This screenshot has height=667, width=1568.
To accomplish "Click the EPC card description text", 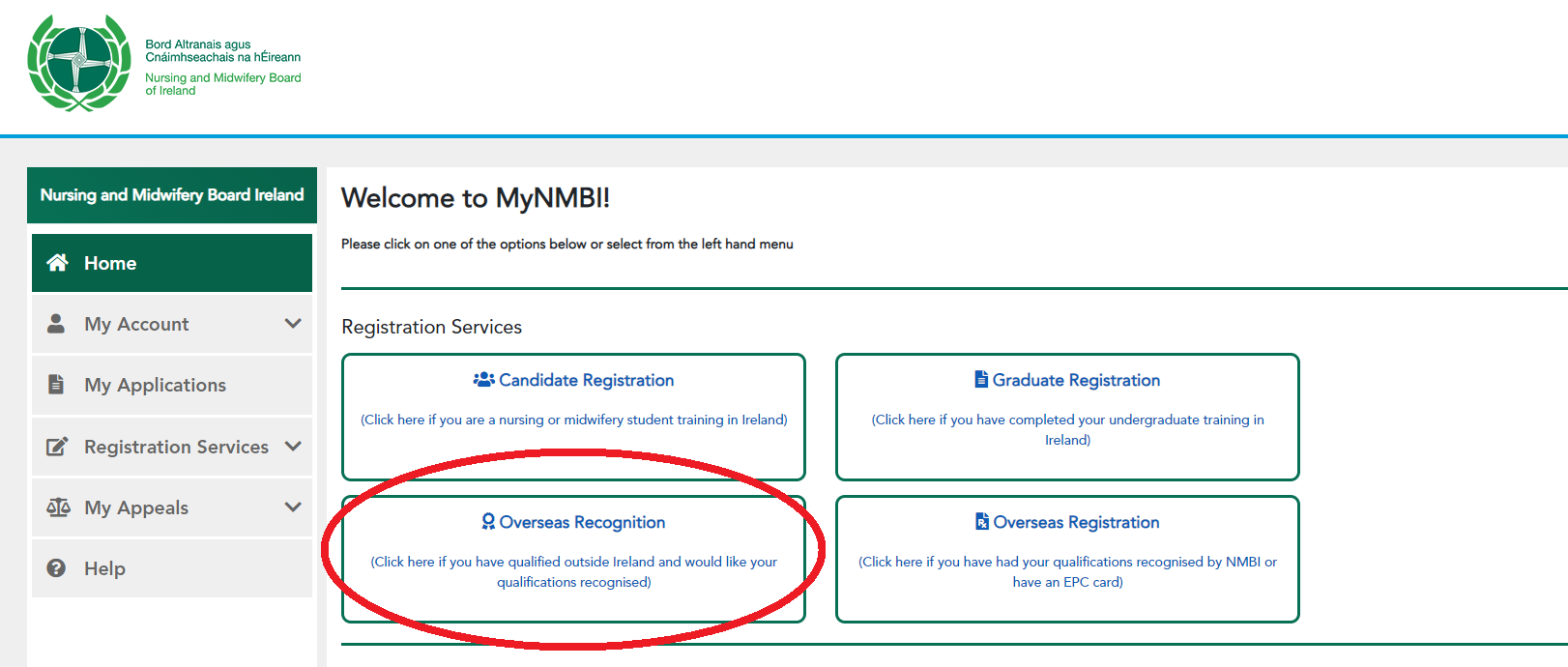I will [1067, 571].
